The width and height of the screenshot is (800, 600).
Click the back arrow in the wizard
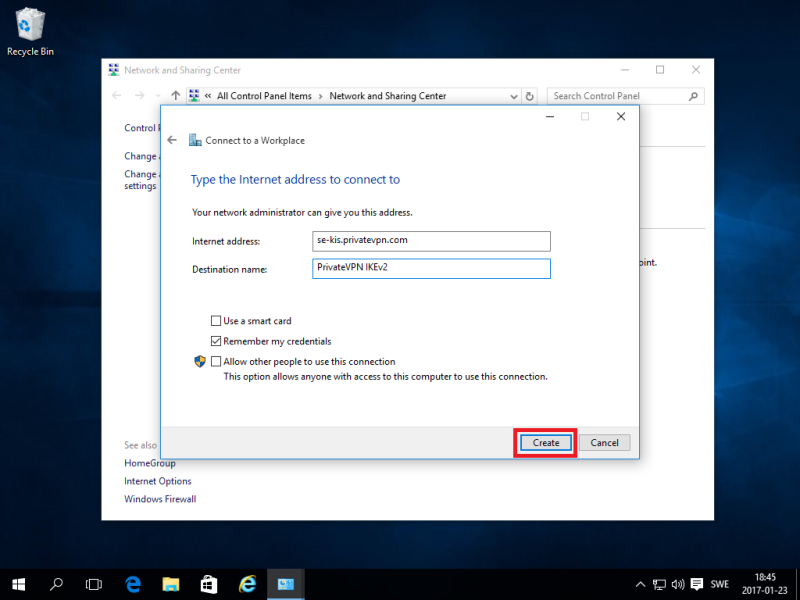(x=172, y=141)
